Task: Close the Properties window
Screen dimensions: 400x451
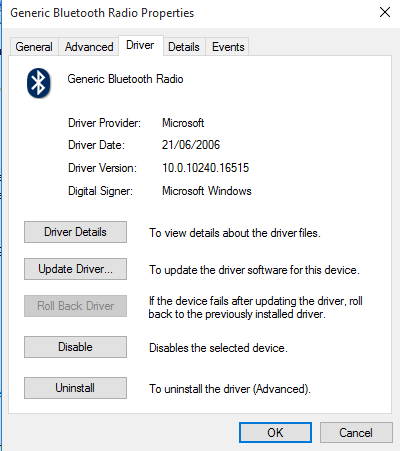Action: tap(385, 12)
